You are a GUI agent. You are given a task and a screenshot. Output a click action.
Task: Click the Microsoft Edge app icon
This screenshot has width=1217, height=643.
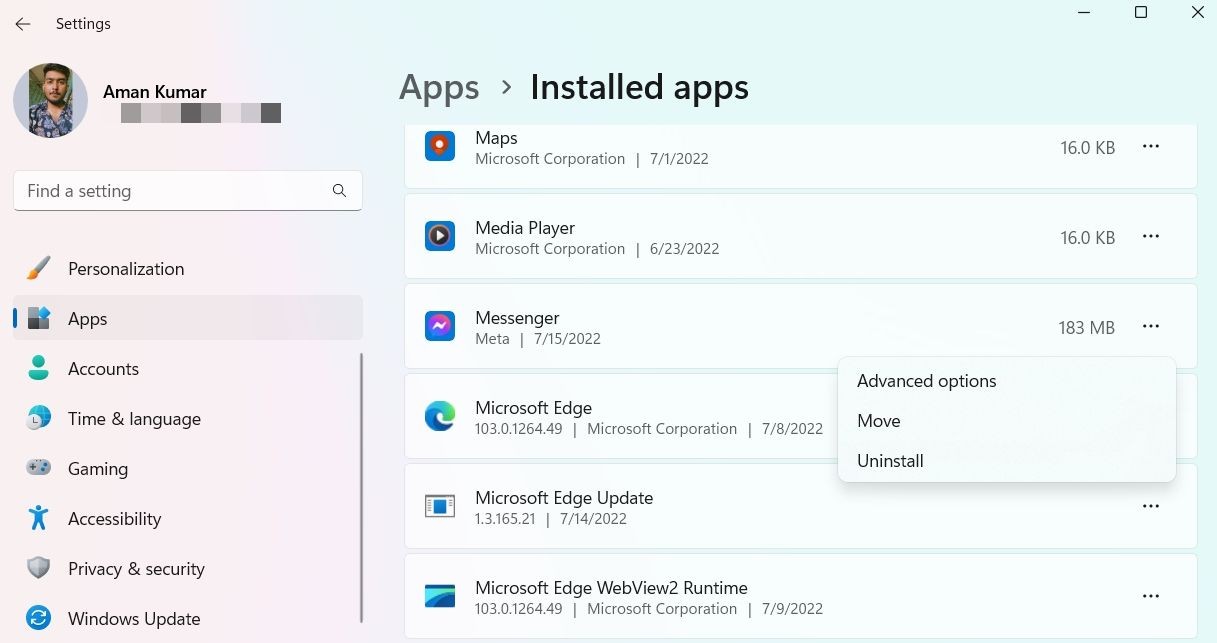click(440, 417)
